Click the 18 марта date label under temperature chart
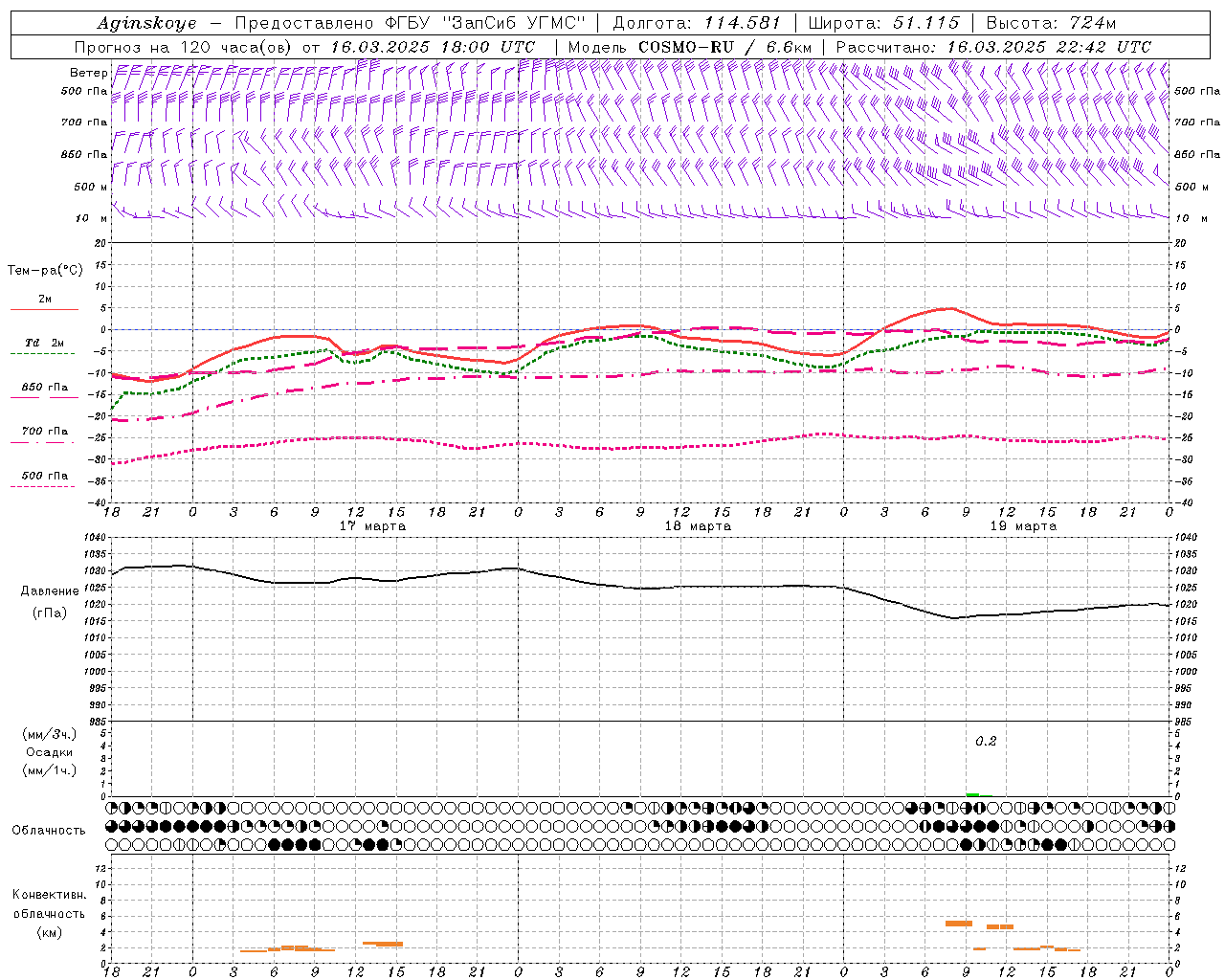 point(698,526)
